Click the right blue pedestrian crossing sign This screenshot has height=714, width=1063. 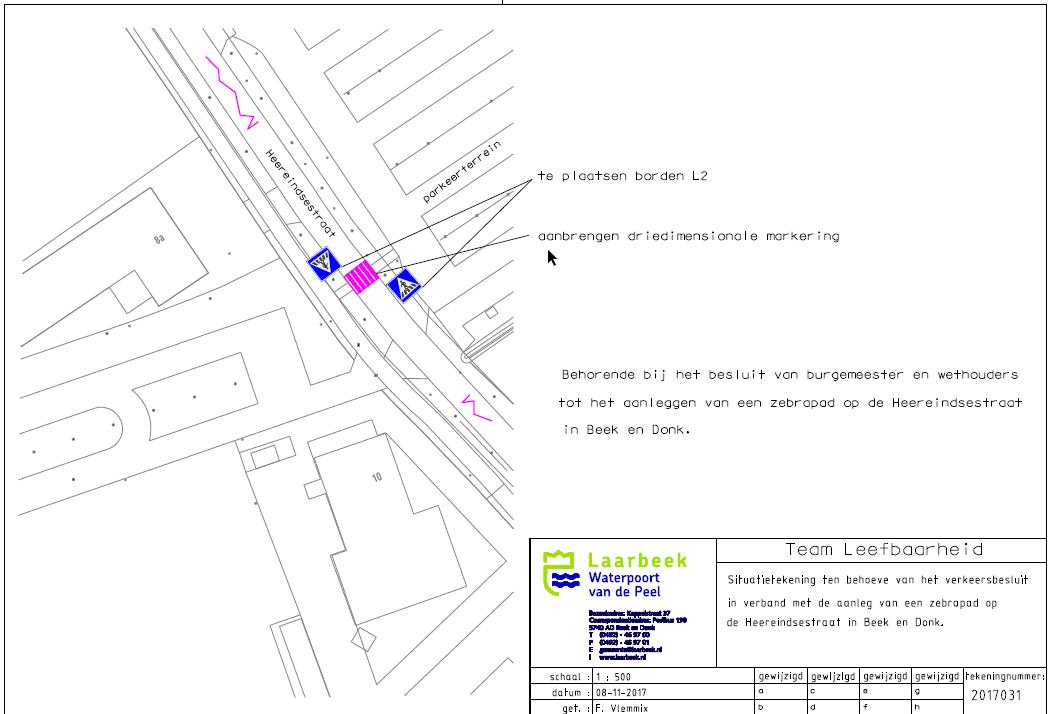click(x=404, y=286)
